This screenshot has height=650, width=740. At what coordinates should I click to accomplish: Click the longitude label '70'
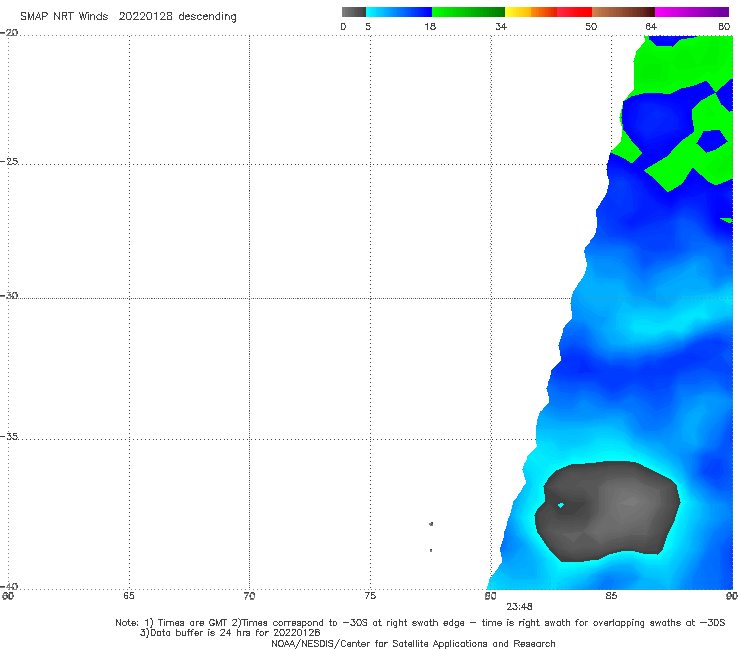[x=249, y=596]
